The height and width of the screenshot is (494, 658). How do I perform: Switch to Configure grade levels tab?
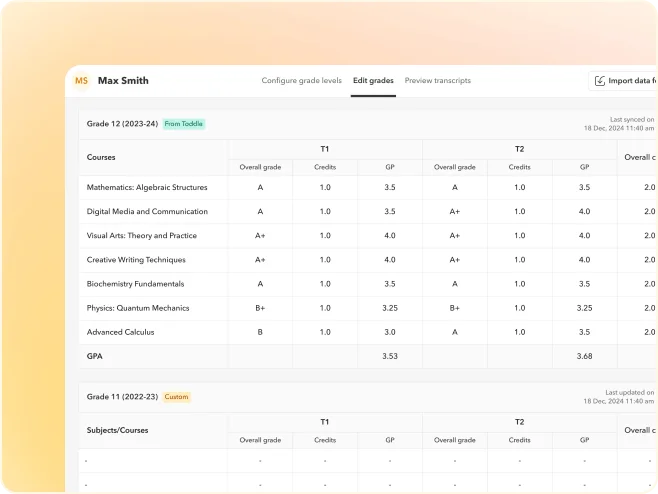(x=301, y=81)
